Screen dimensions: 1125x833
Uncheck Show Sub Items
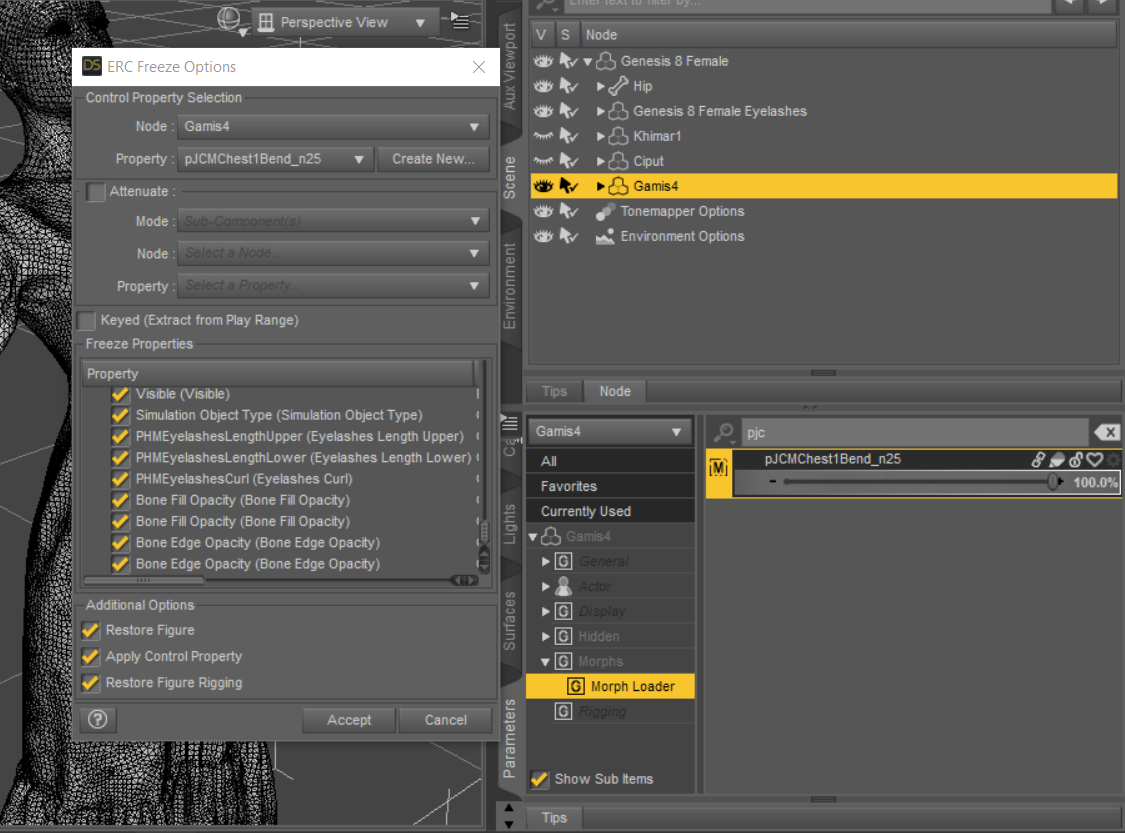coord(540,778)
